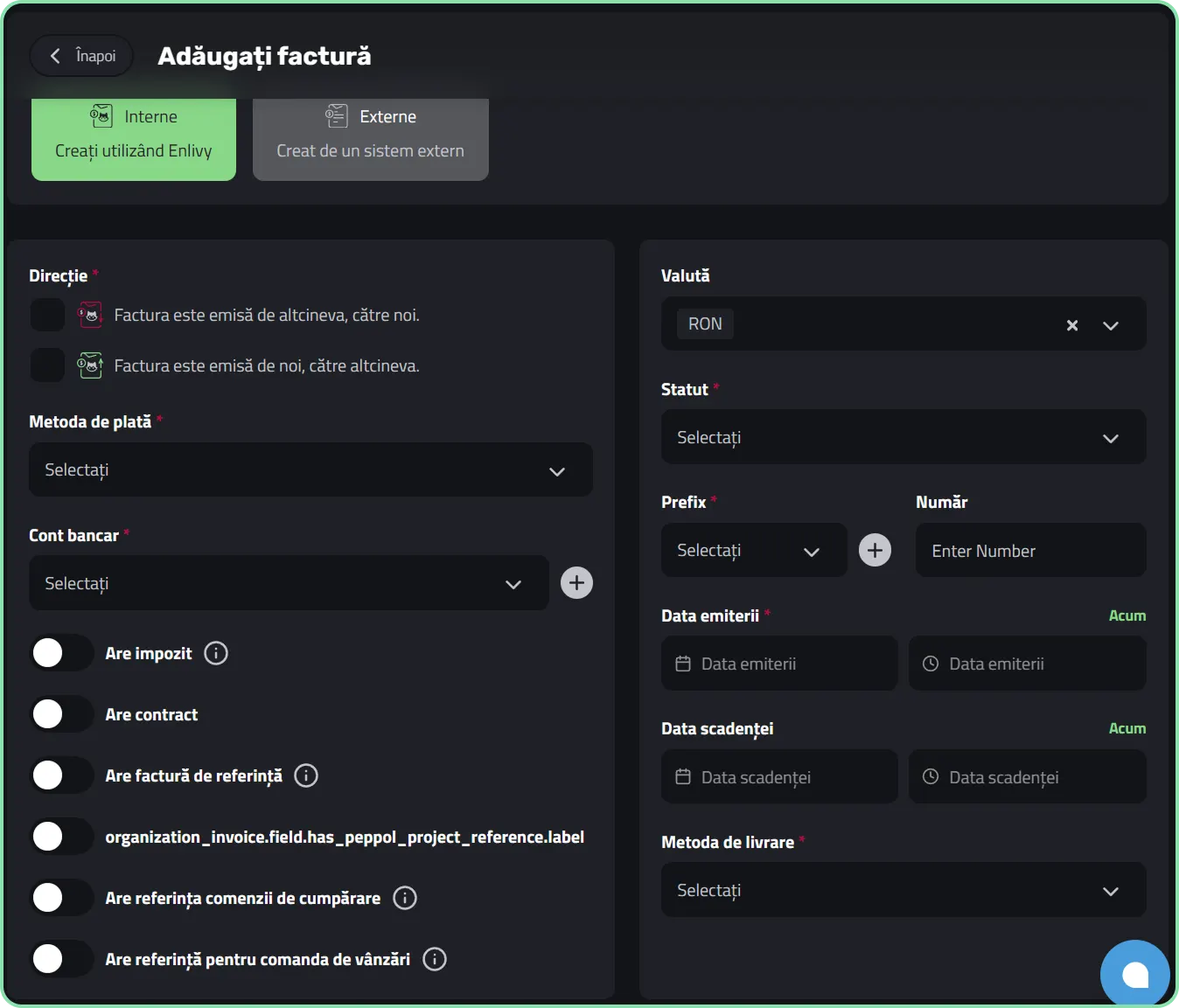Click the plus icon beside Cont bancar
Screen dimensions: 1179x1008
coord(576,583)
